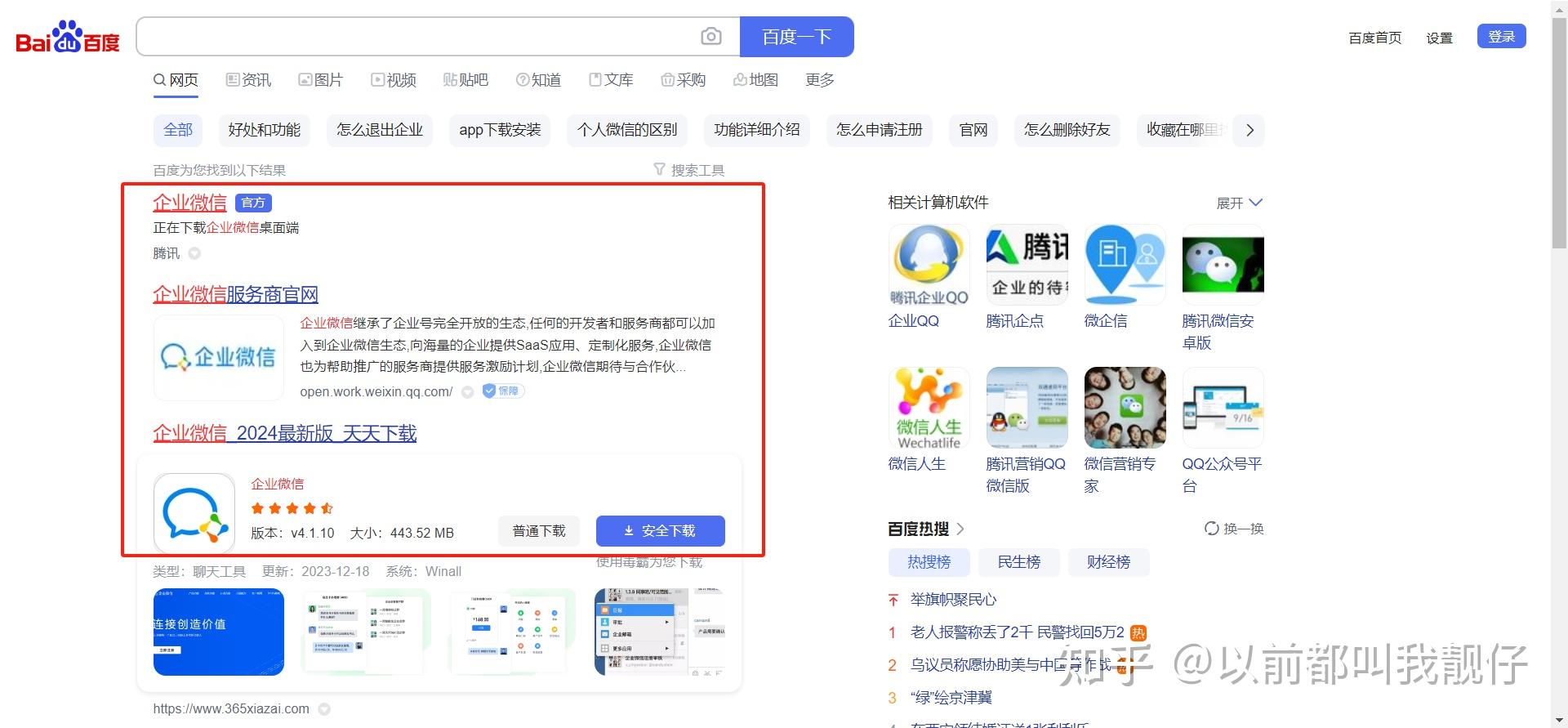Select 功能详细介绍 filter tag
The width and height of the screenshot is (1568, 728).
757,130
